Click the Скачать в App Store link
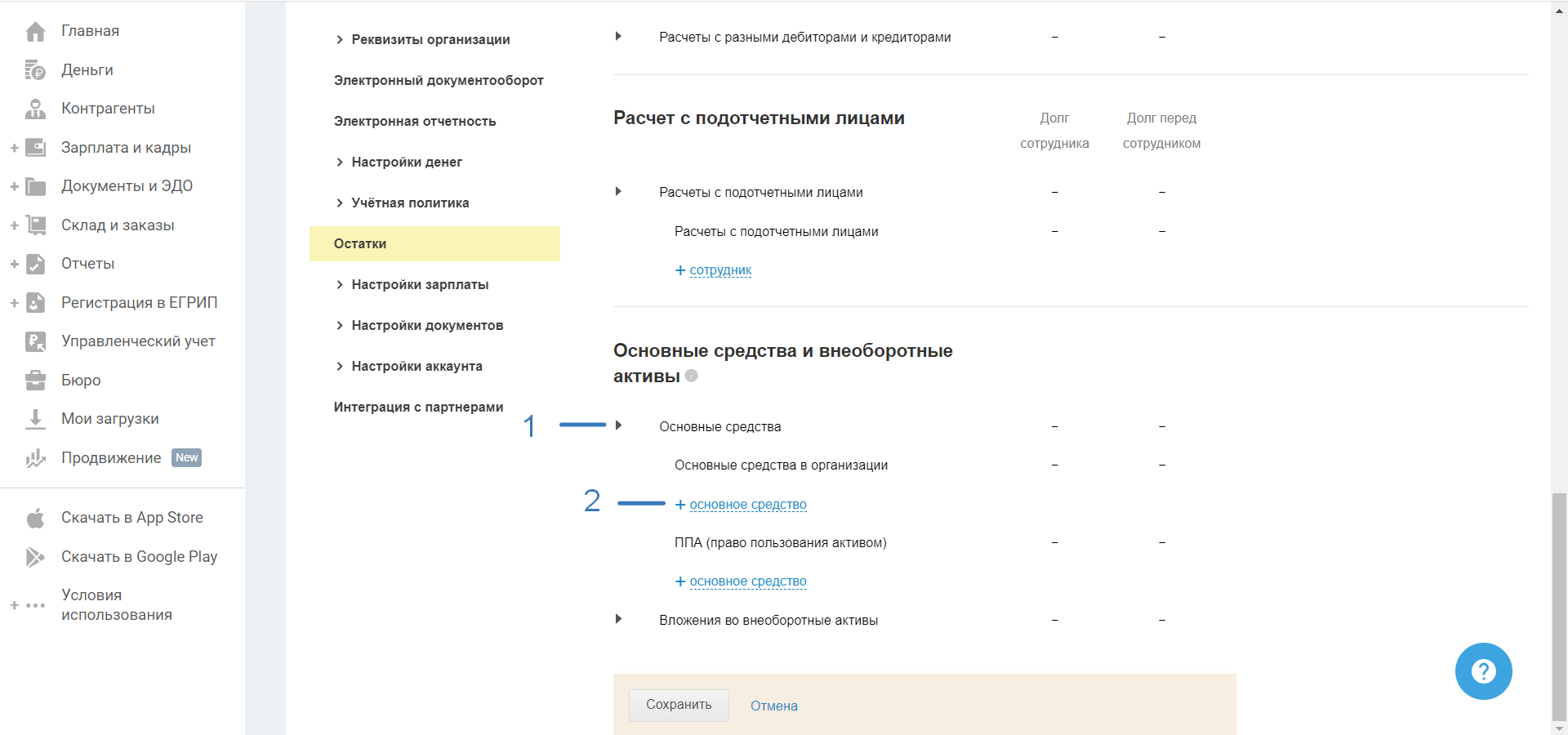The width and height of the screenshot is (1568, 735). [x=131, y=518]
